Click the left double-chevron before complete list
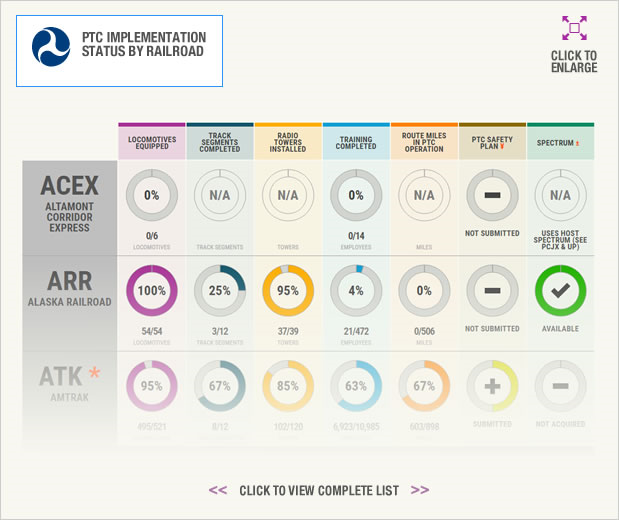Image resolution: width=619 pixels, height=520 pixels. 218,490
